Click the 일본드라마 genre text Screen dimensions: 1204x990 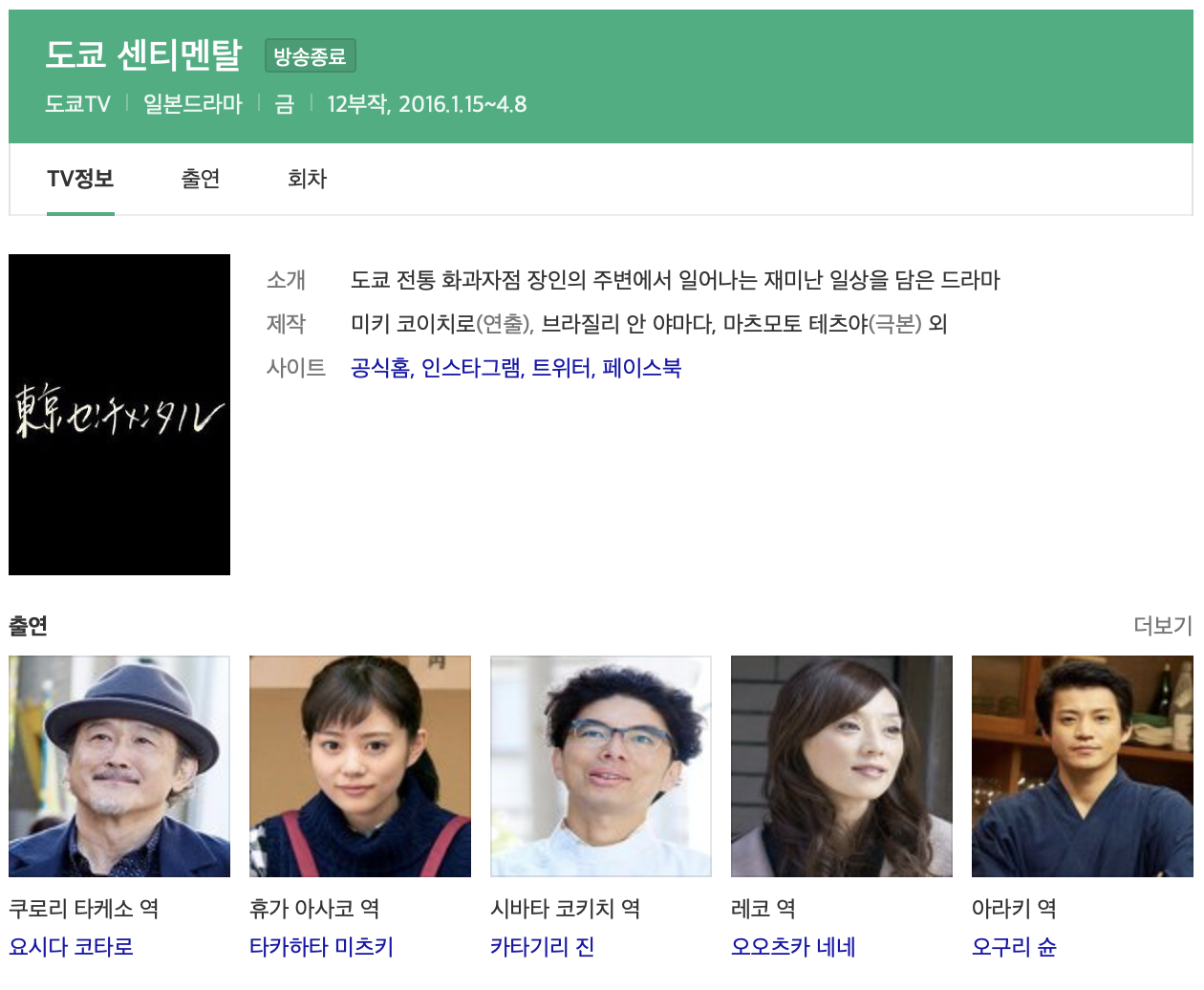[x=193, y=104]
